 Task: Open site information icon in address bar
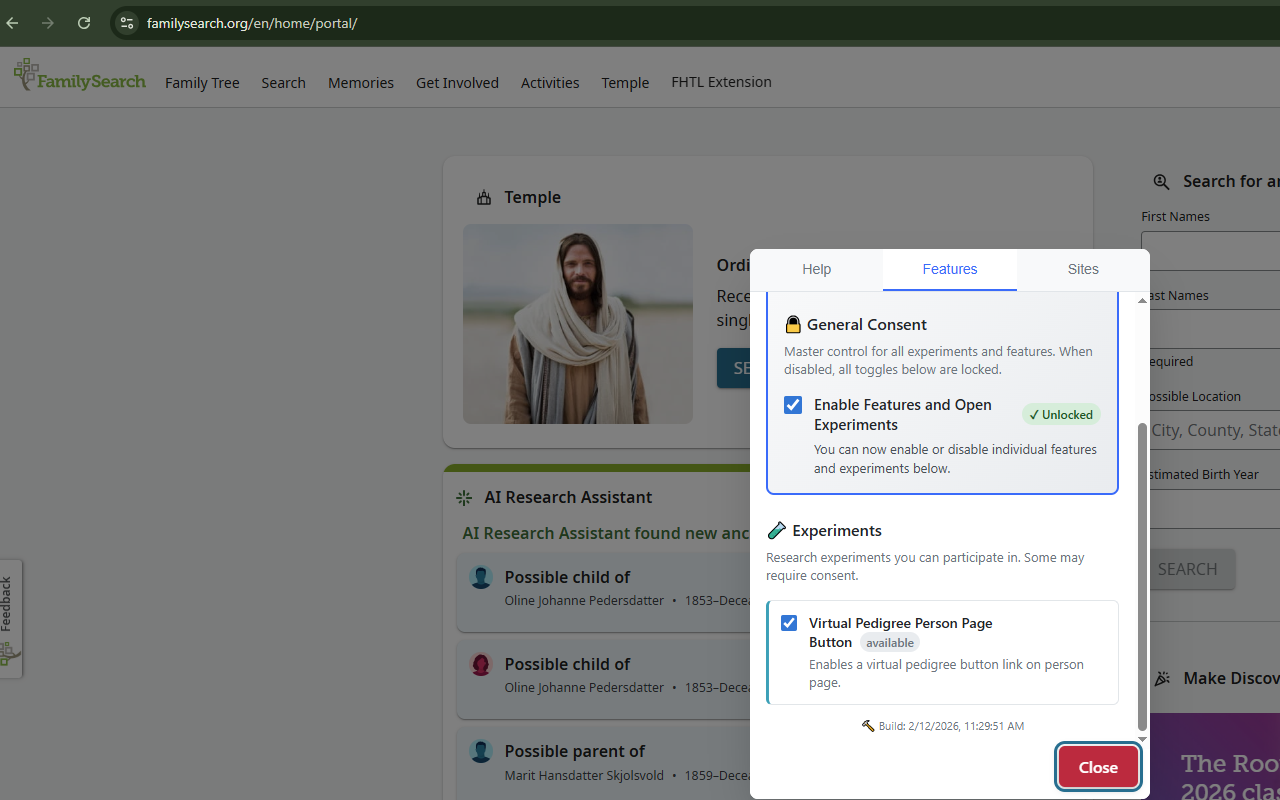coord(126,23)
